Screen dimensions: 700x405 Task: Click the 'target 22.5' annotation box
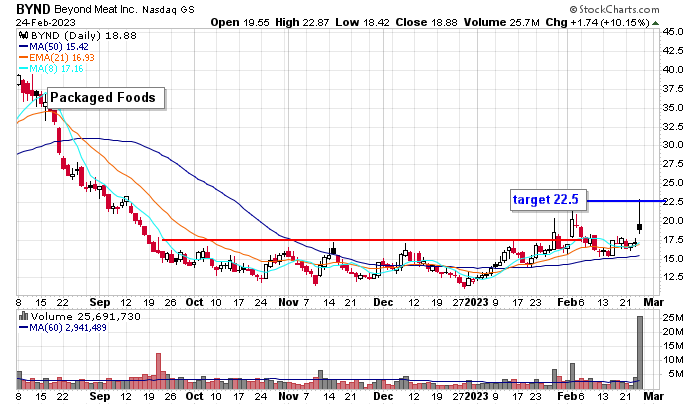pyautogui.click(x=549, y=200)
